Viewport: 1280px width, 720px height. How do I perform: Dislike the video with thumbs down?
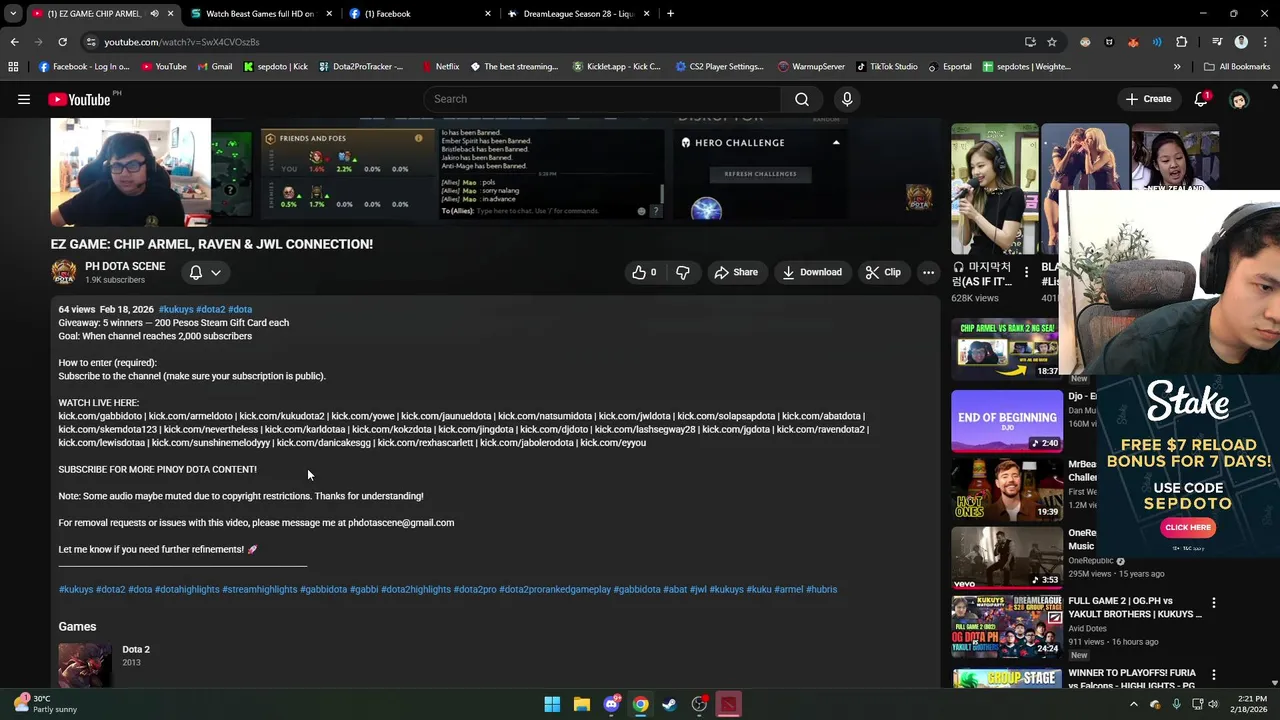point(683,272)
